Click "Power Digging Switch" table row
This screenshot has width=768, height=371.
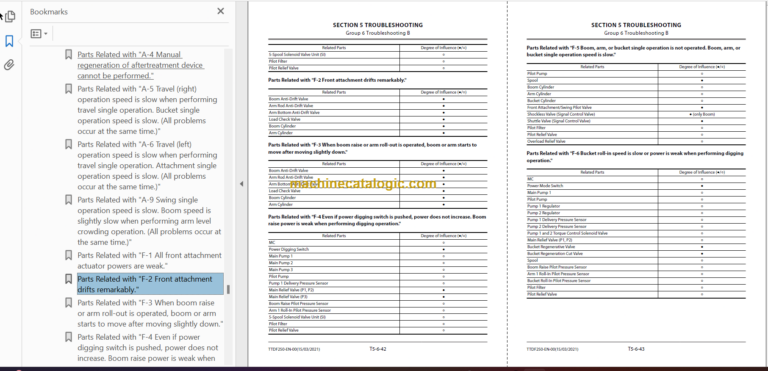click(x=377, y=249)
